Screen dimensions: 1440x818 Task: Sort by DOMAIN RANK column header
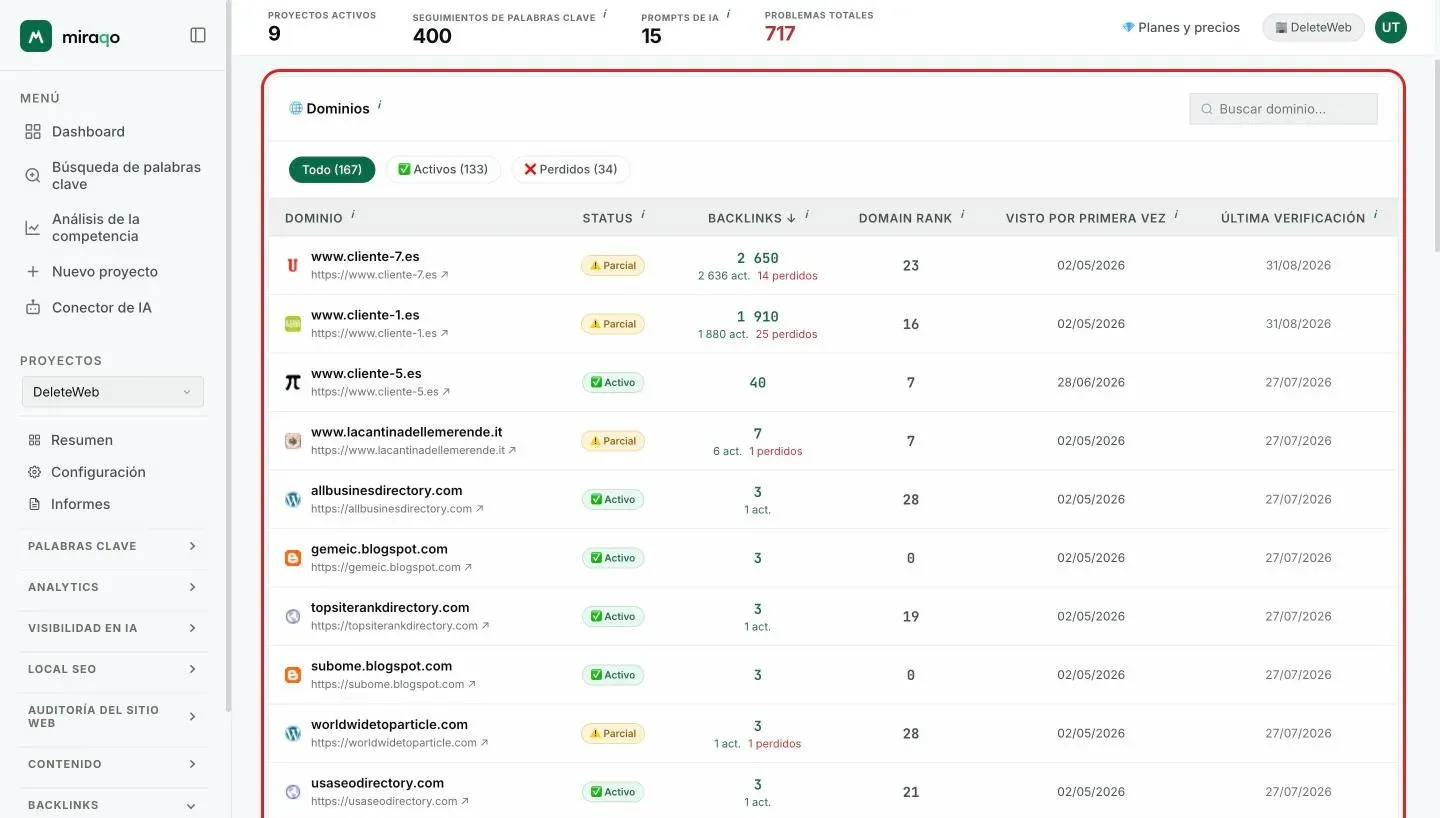tap(905, 218)
